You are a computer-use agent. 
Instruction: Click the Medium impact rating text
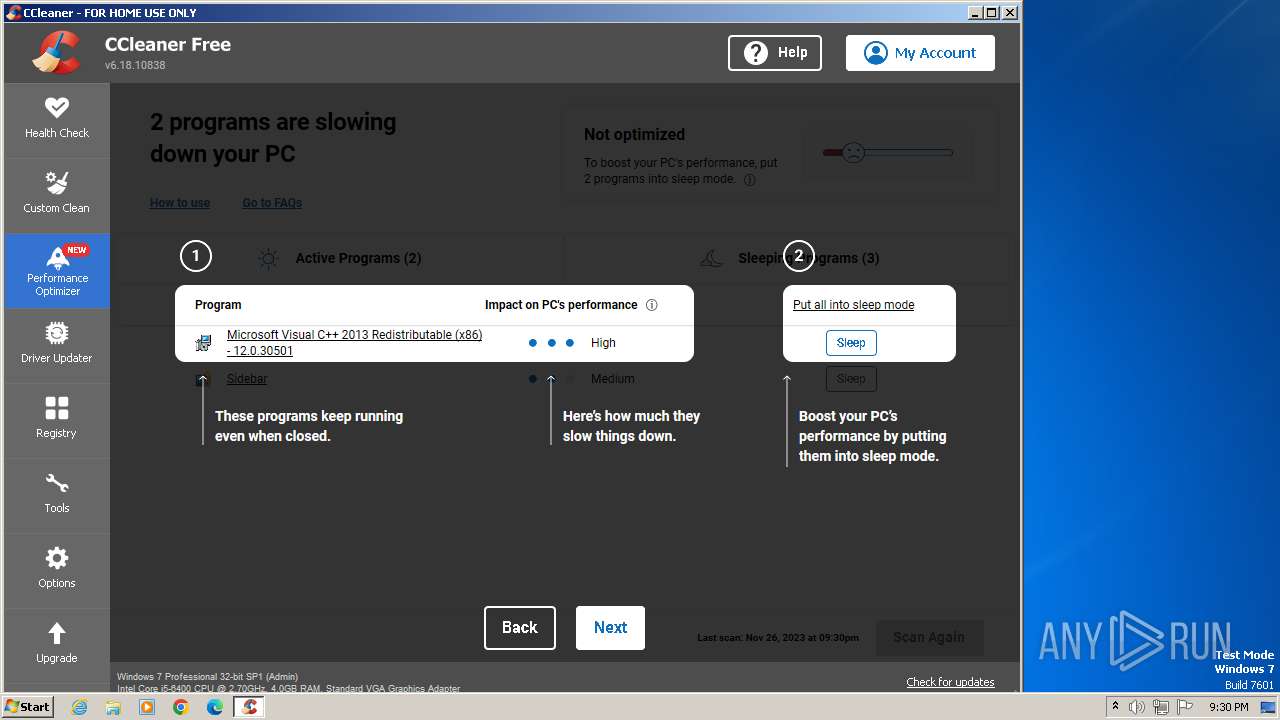(613, 379)
